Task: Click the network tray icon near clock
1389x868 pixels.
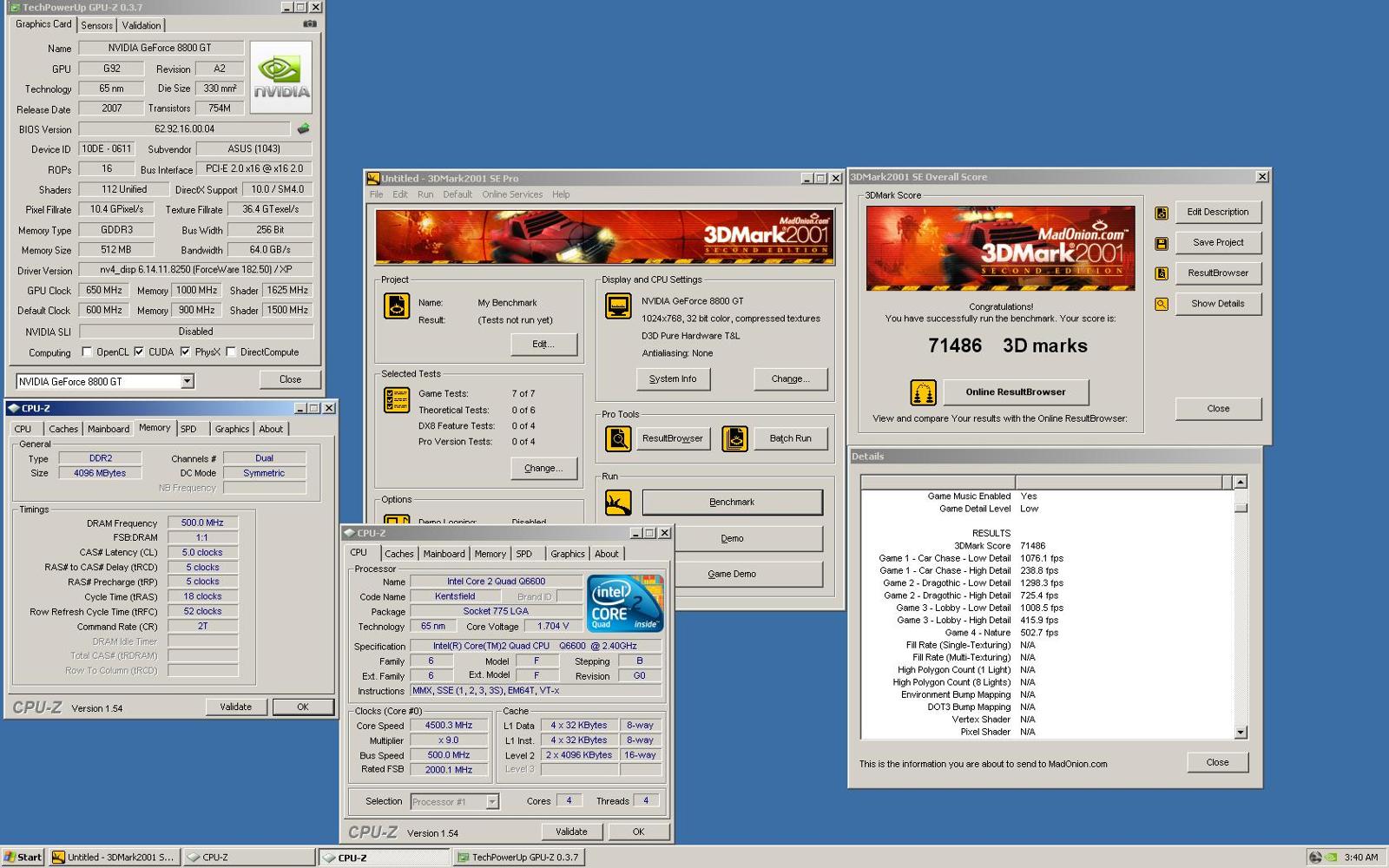Action: coord(1315,857)
